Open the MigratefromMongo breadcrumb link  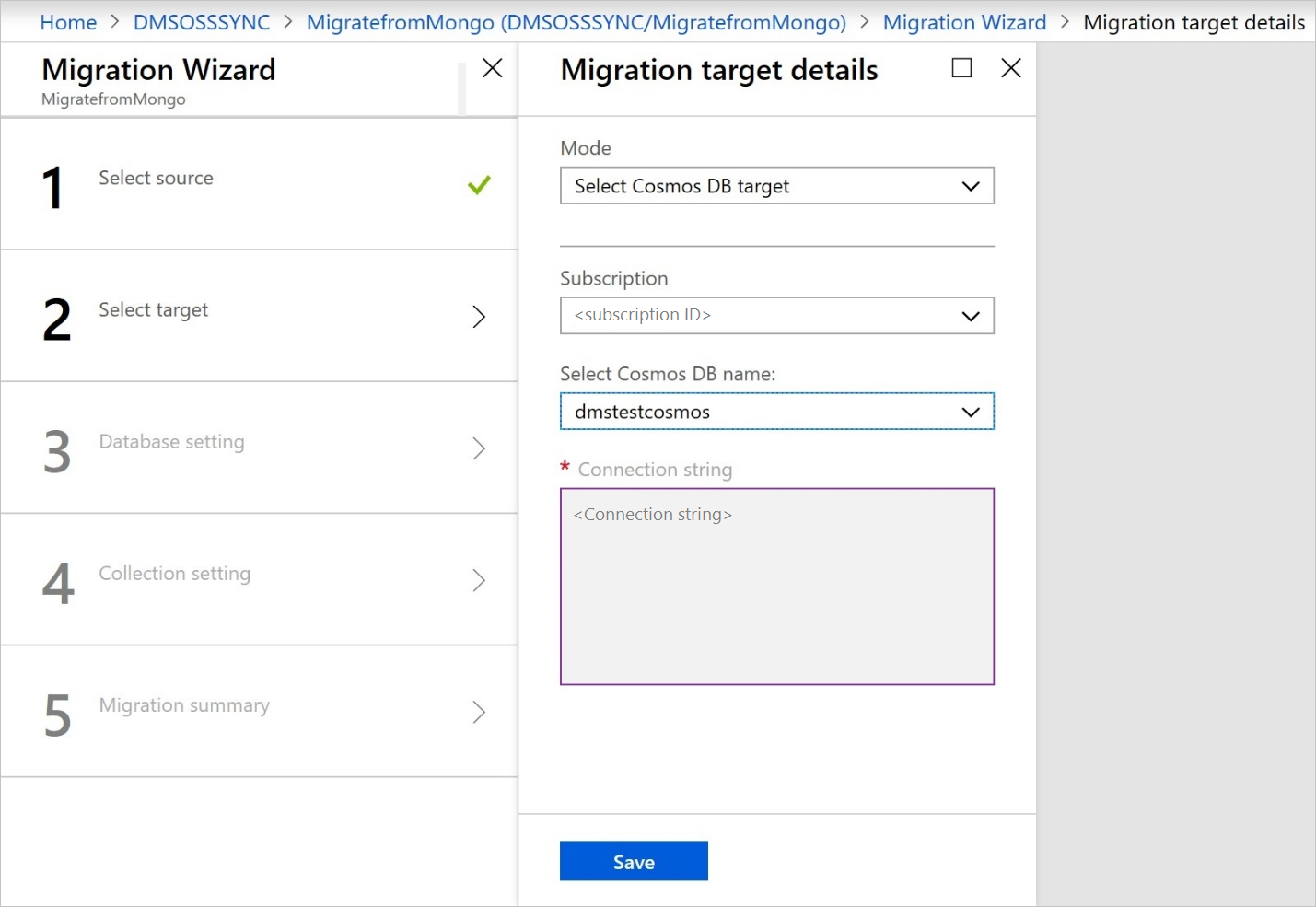coord(576,22)
